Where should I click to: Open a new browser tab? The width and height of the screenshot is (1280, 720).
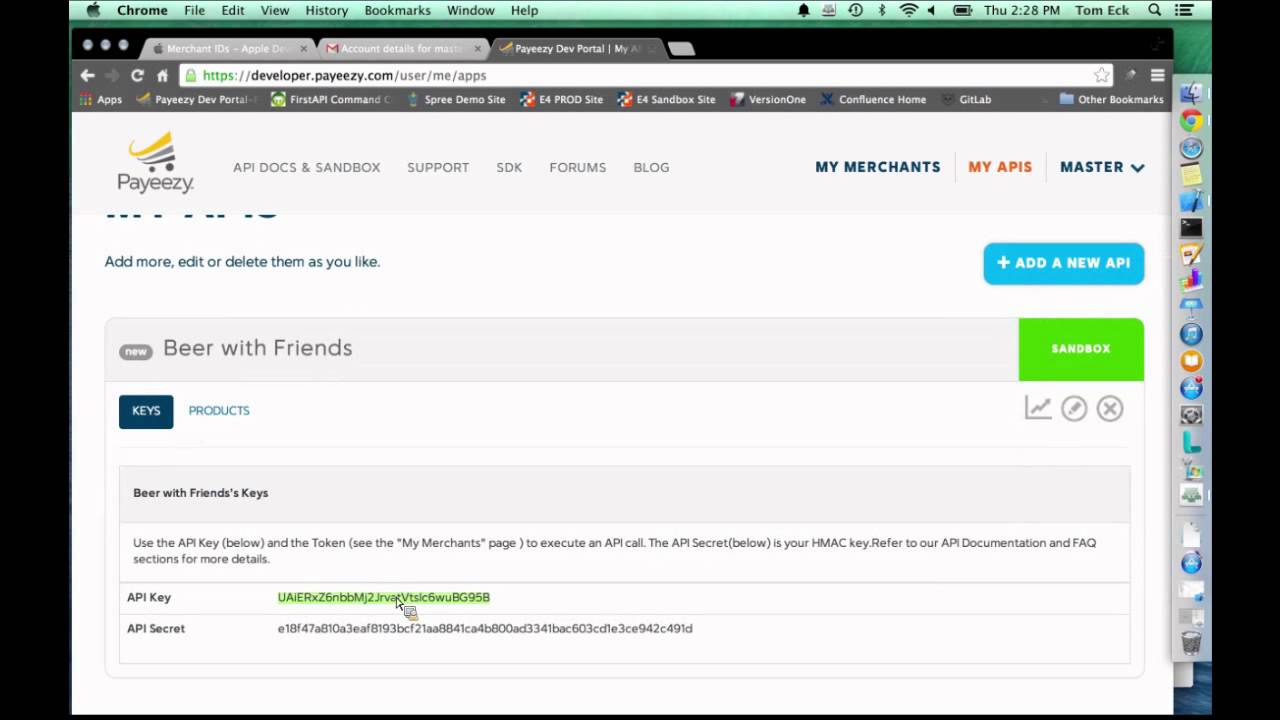[x=681, y=49]
